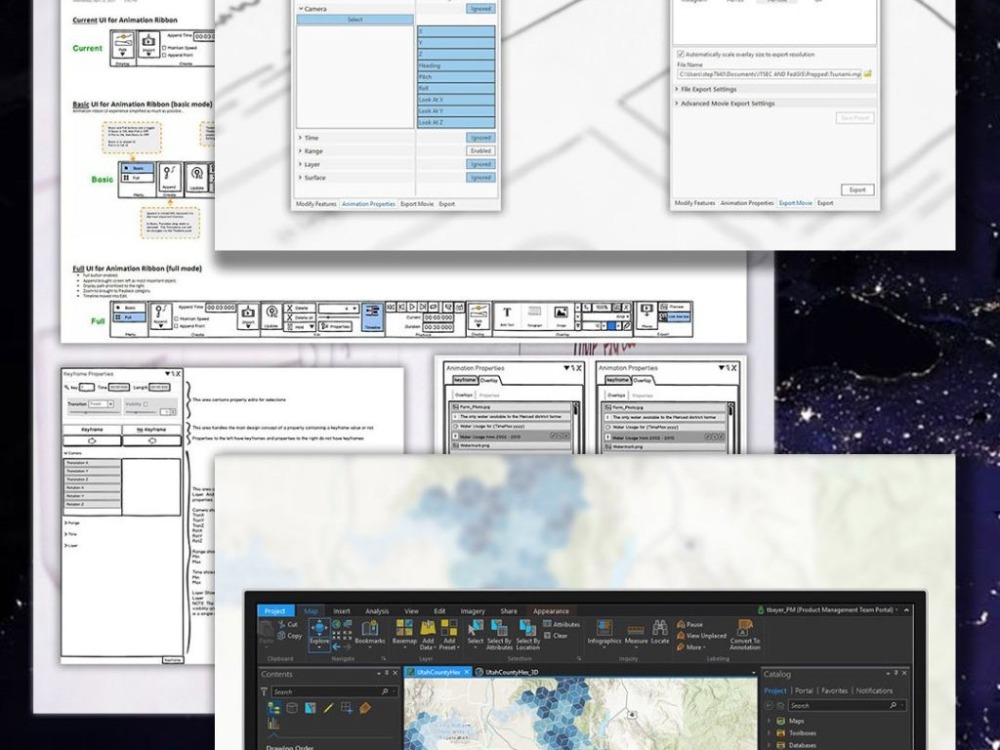Click the Explore tool in the Navigate group
This screenshot has height=750, width=1000.
320,633
